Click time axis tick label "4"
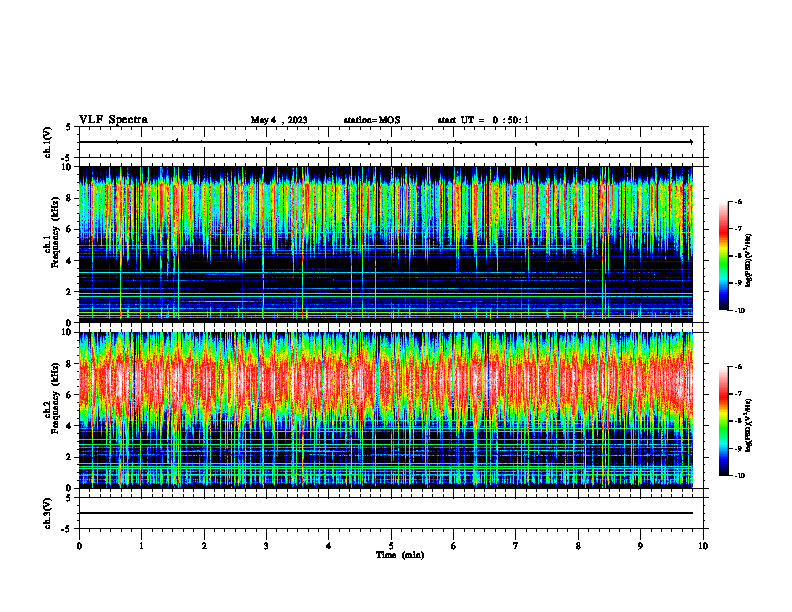Image resolution: width=792 pixels, height=612 pixels. click(x=329, y=546)
